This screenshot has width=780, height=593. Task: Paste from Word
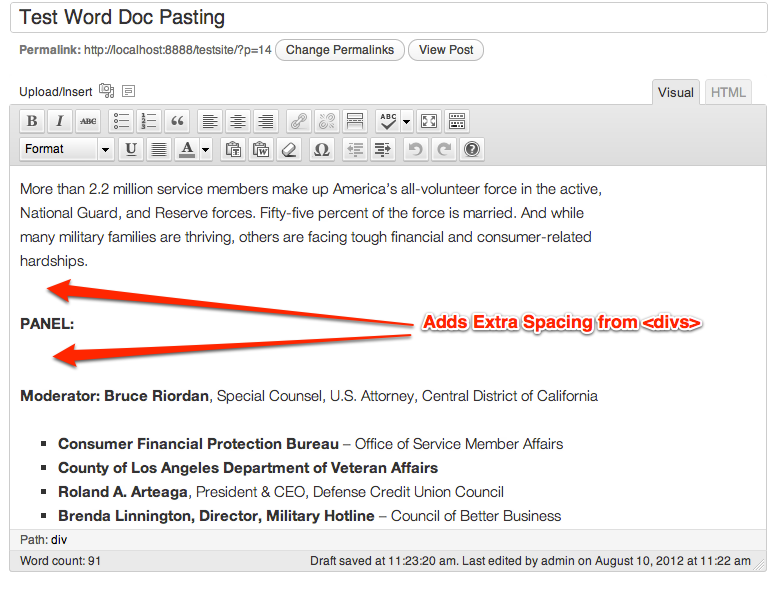pyautogui.click(x=261, y=149)
